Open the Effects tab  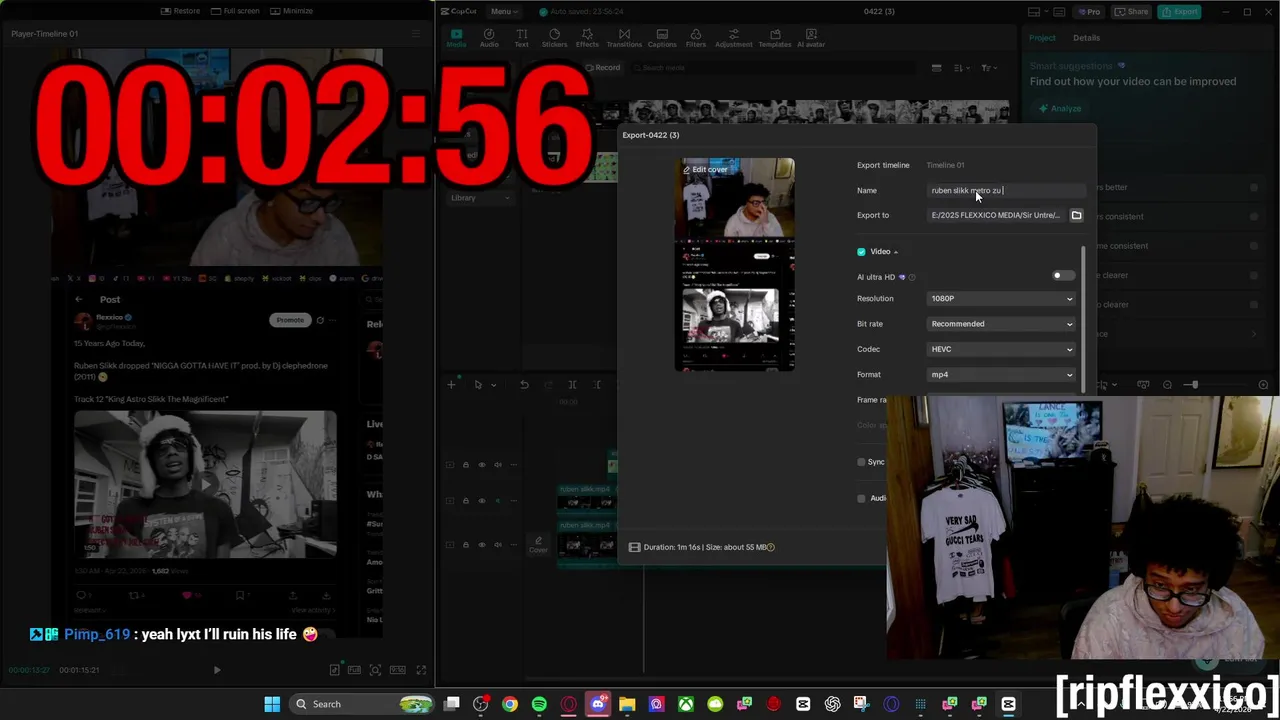(x=587, y=38)
